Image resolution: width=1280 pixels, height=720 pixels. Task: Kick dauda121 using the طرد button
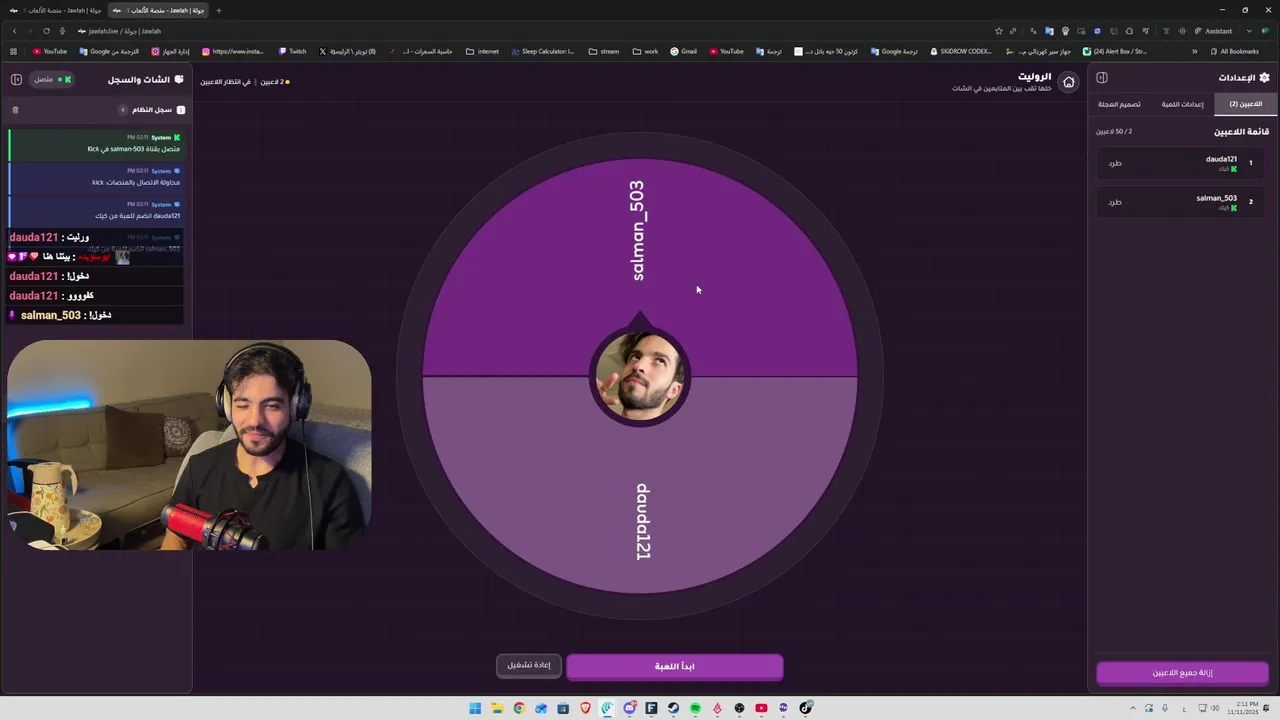pos(1115,163)
